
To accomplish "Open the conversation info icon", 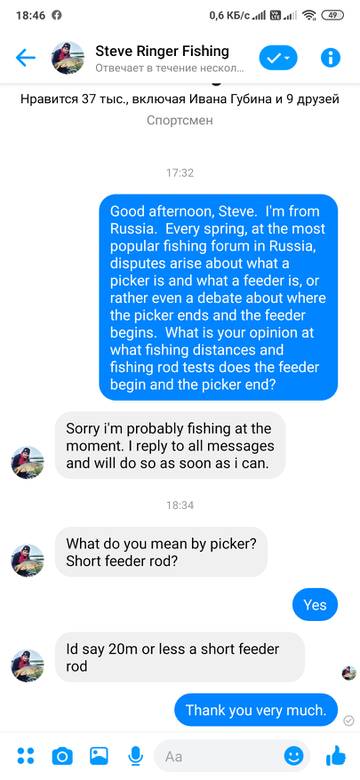I will pyautogui.click(x=330, y=58).
